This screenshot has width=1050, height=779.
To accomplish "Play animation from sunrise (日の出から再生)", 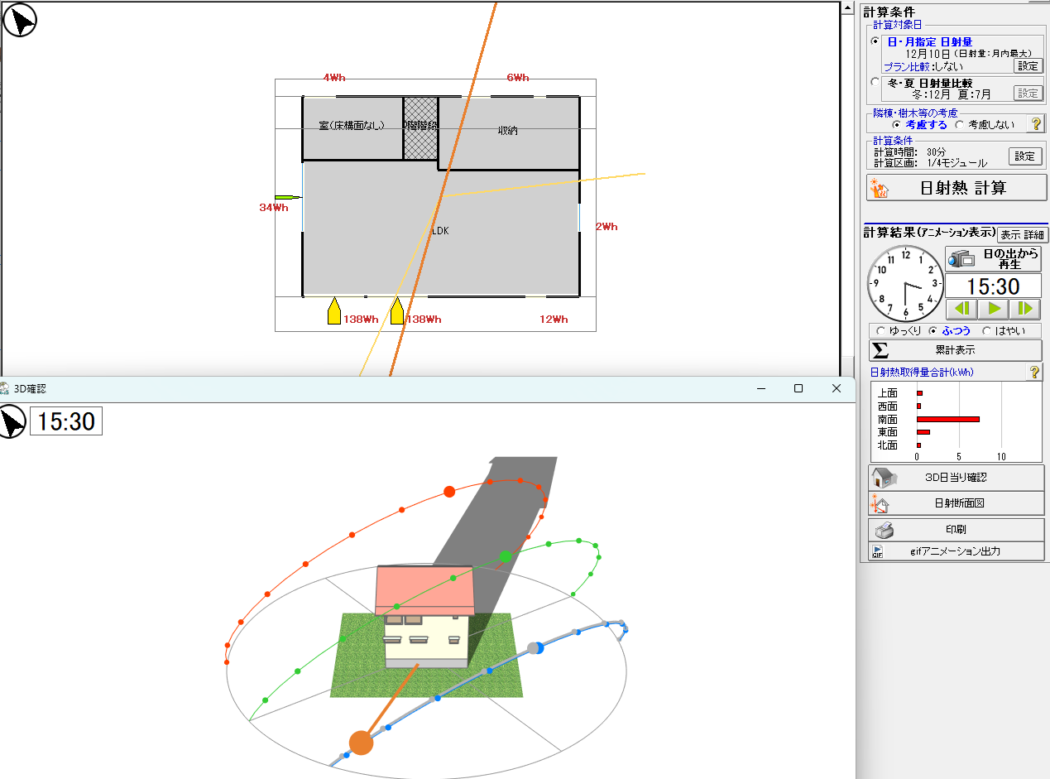I will [994, 258].
